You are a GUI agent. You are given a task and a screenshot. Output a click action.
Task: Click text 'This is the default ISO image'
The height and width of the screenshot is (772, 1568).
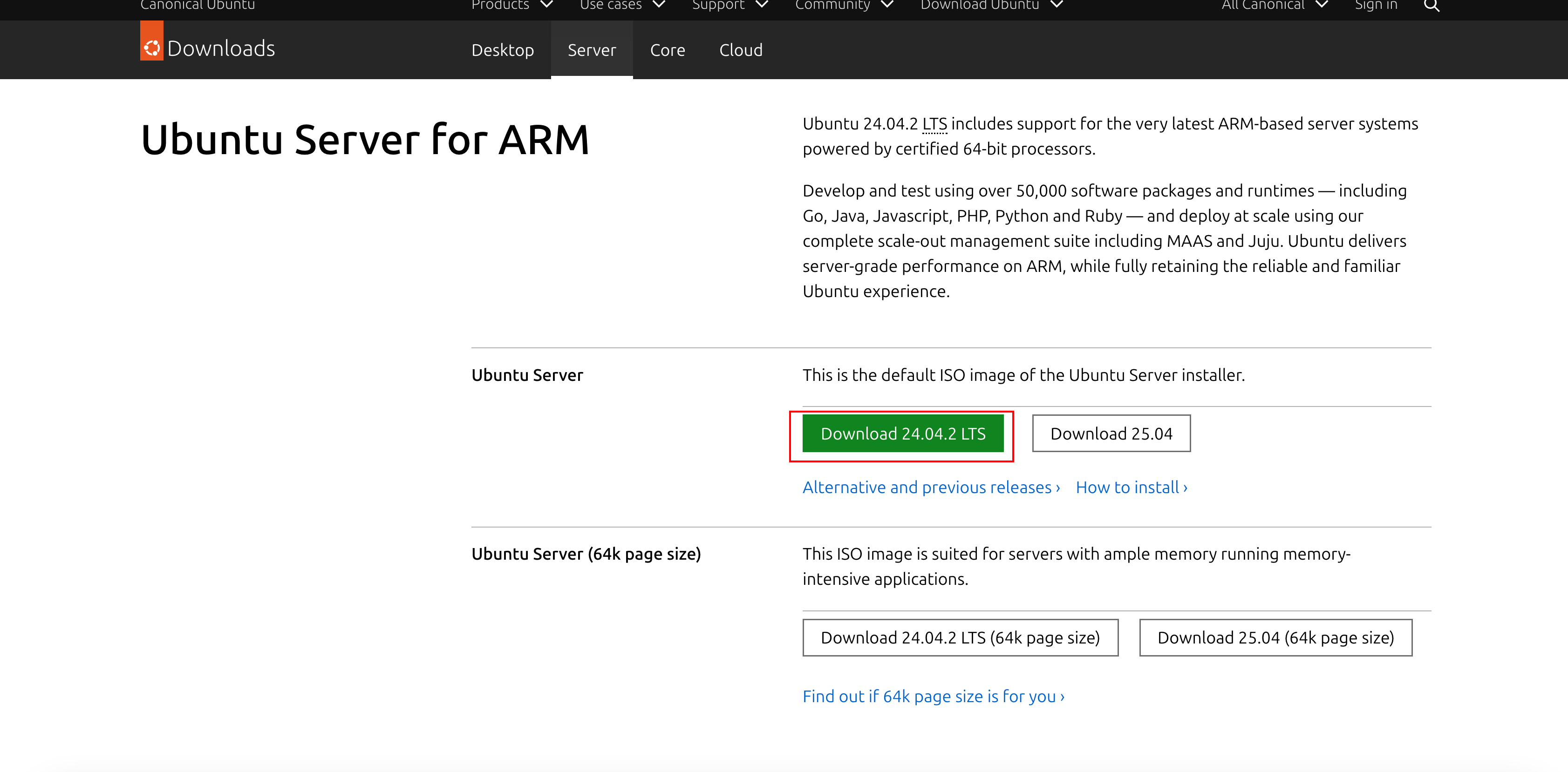[1023, 375]
